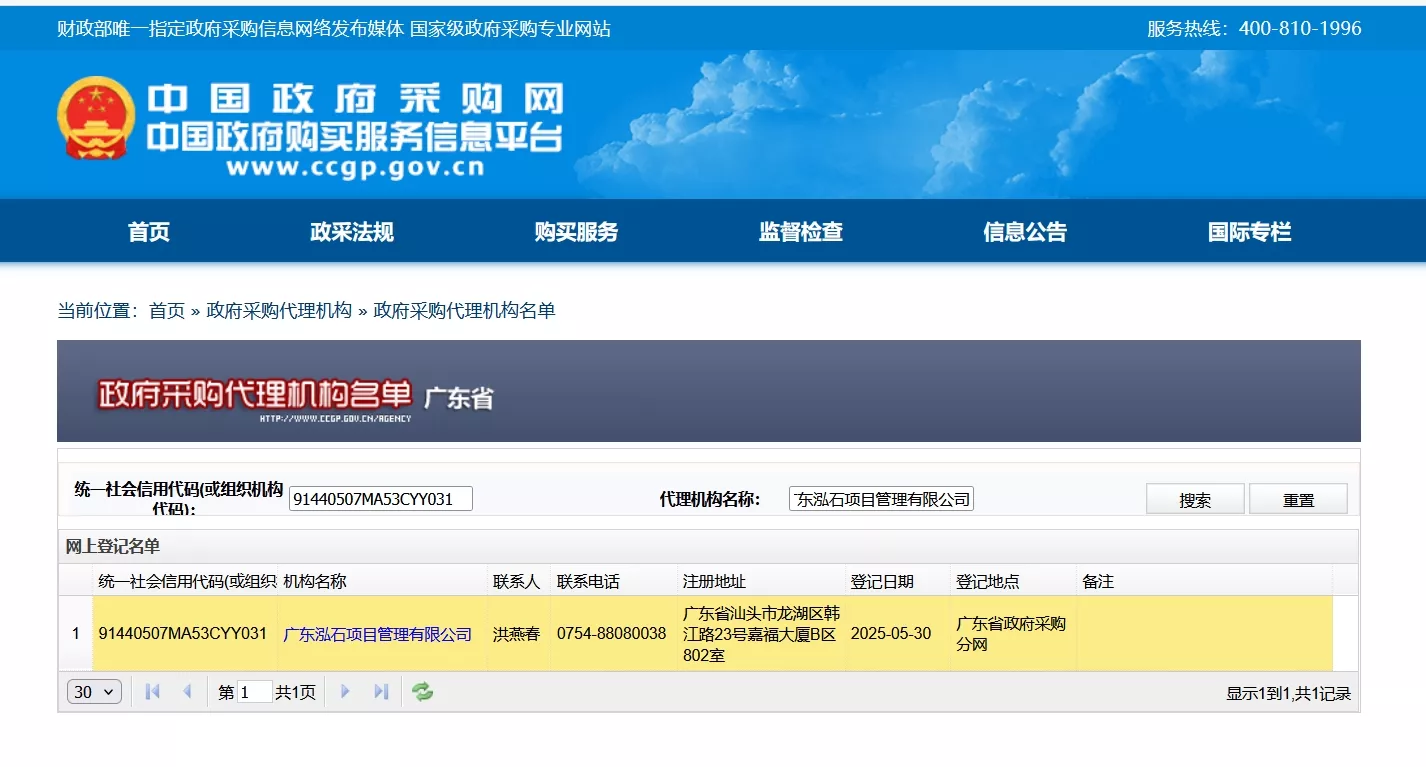Image resolution: width=1426 pixels, height=767 pixels.
Task: Go to first page of results
Action: click(x=153, y=692)
